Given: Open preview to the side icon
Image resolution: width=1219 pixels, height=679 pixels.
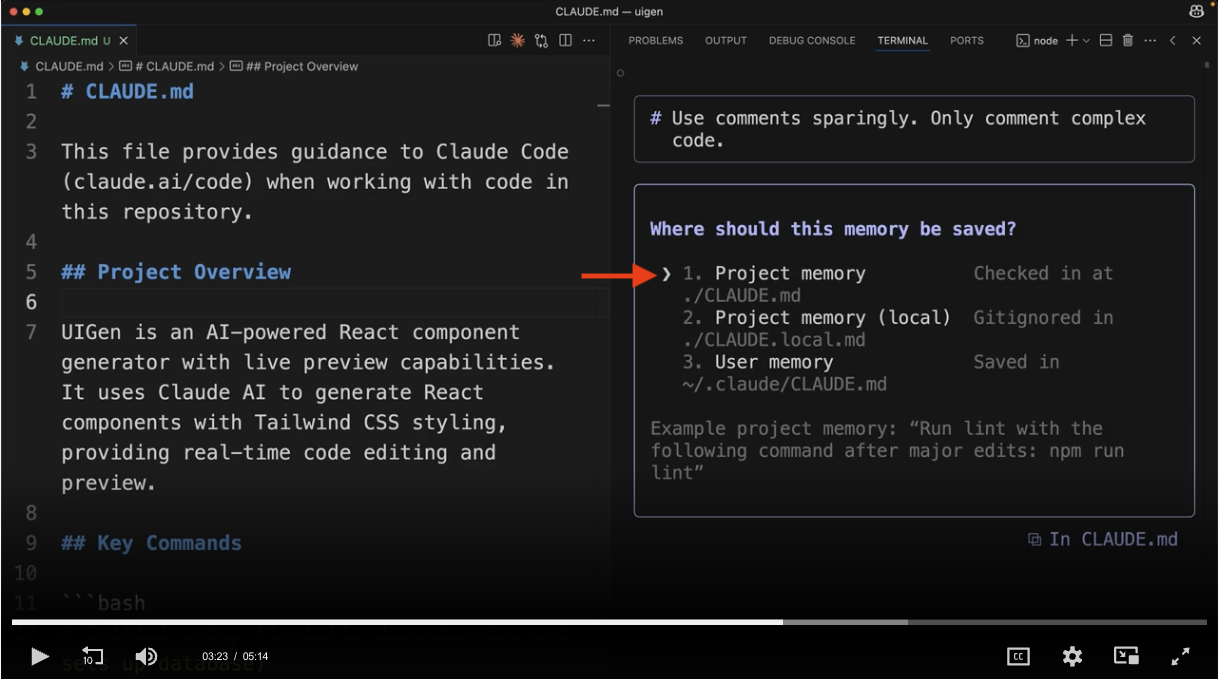Looking at the screenshot, I should click(x=494, y=41).
